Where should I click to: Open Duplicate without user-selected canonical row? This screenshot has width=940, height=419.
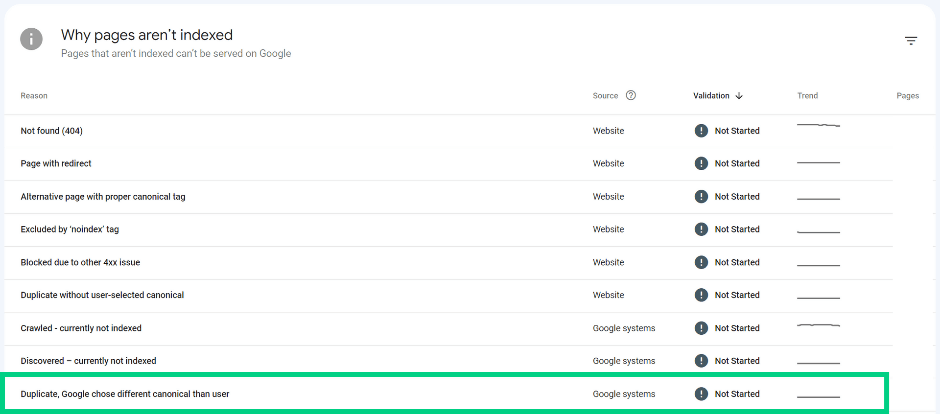point(448,295)
